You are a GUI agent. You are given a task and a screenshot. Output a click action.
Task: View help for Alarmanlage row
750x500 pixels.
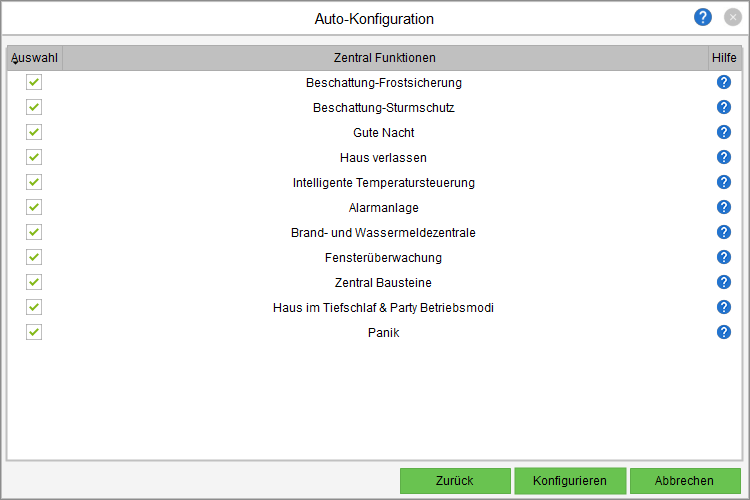[x=724, y=207]
